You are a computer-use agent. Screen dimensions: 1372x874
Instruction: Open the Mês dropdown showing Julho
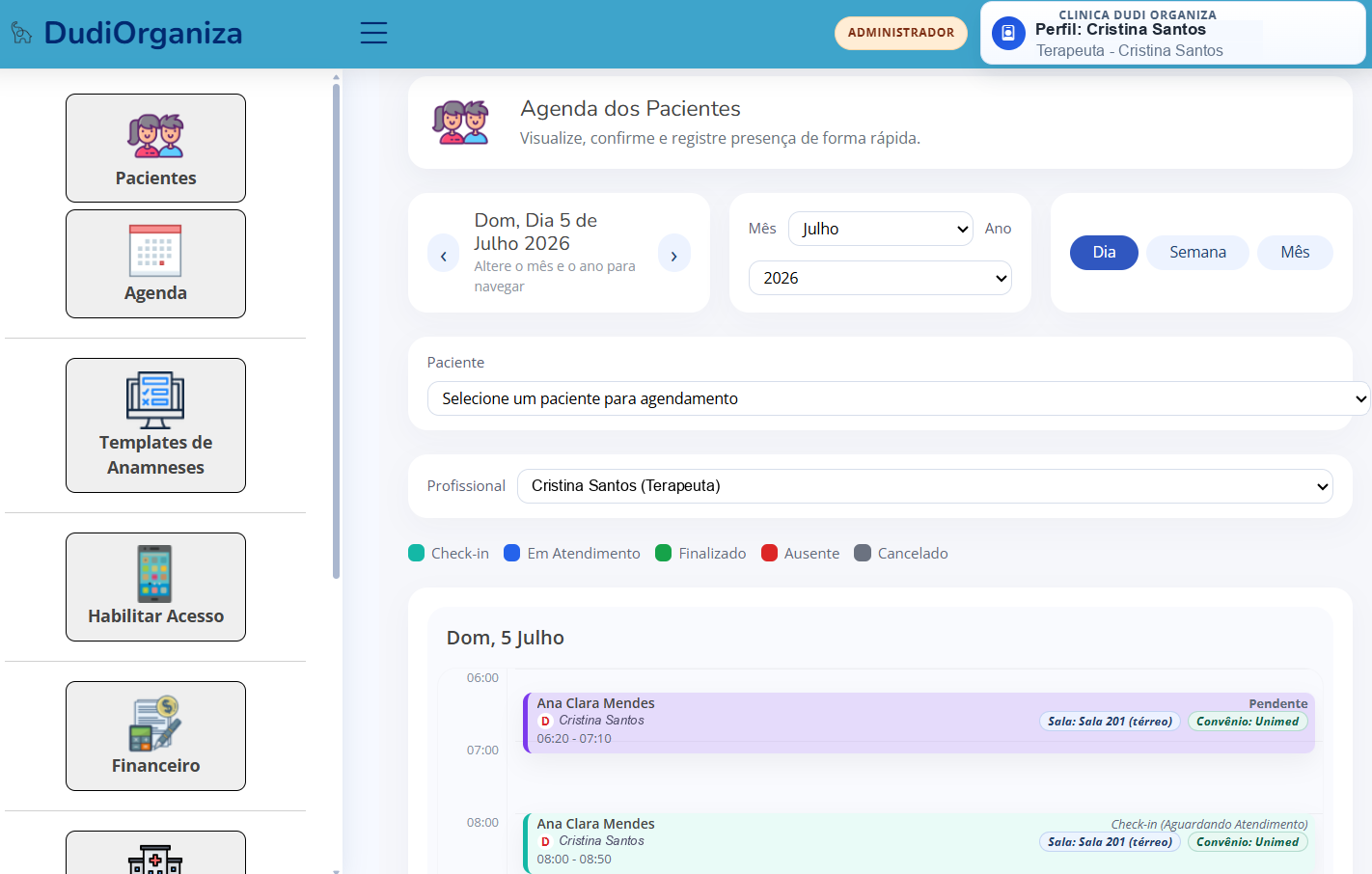(881, 229)
